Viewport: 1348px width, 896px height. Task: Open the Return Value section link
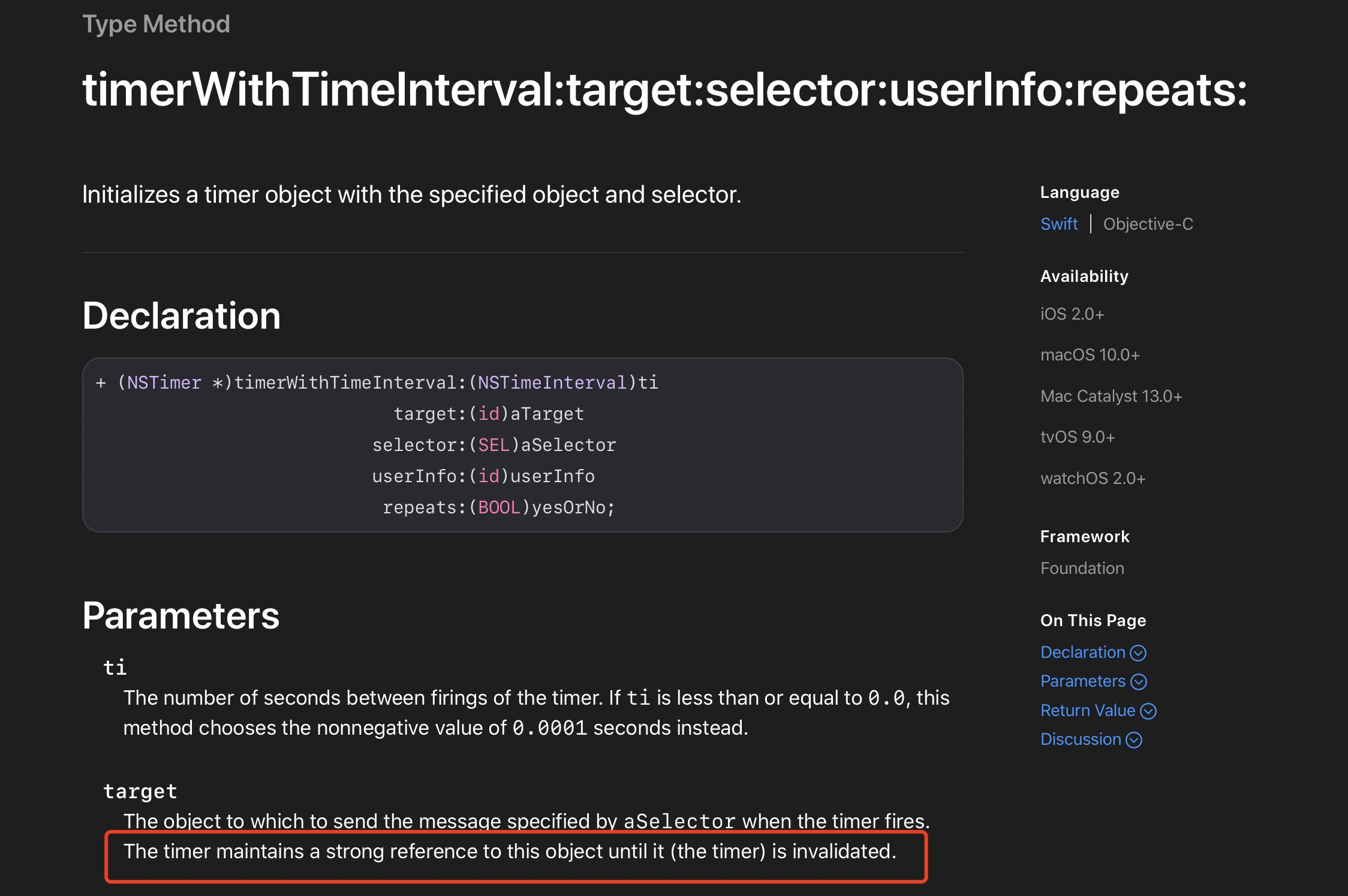click(x=1087, y=710)
